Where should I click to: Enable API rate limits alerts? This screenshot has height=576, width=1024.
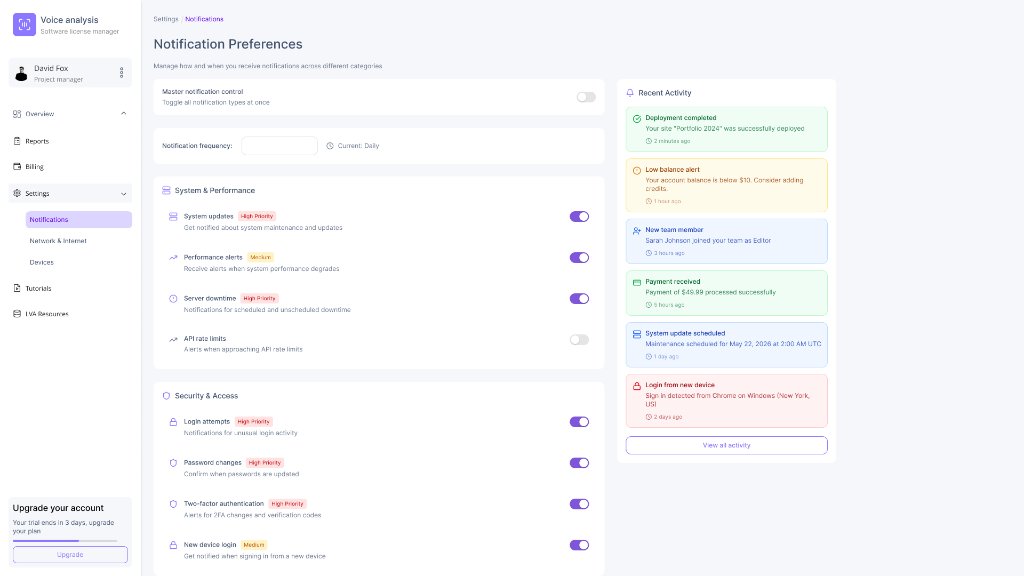pyautogui.click(x=579, y=340)
